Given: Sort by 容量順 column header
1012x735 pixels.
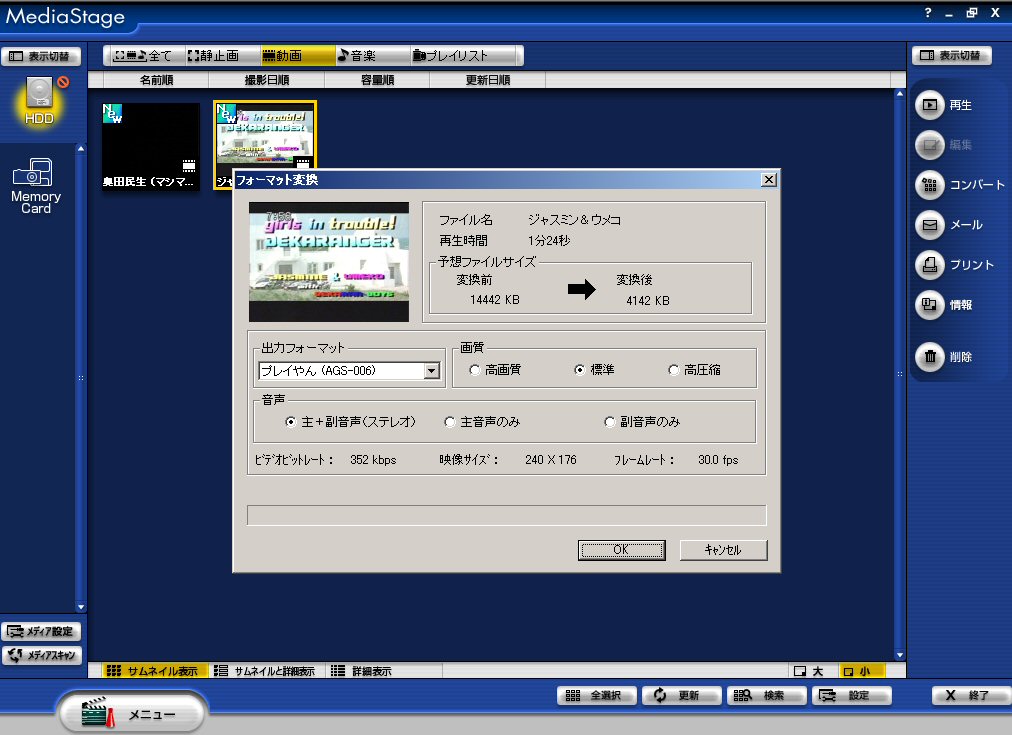Looking at the screenshot, I should point(375,80).
